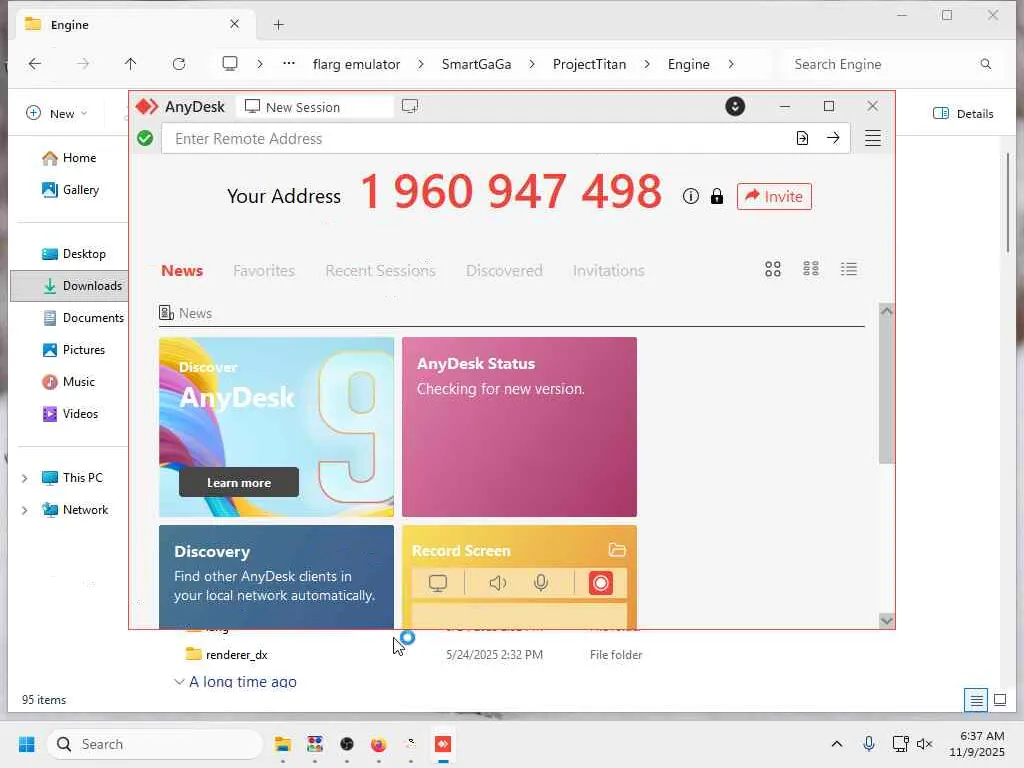Select the News tab
Viewport: 1024px width, 768px height.
point(182,270)
